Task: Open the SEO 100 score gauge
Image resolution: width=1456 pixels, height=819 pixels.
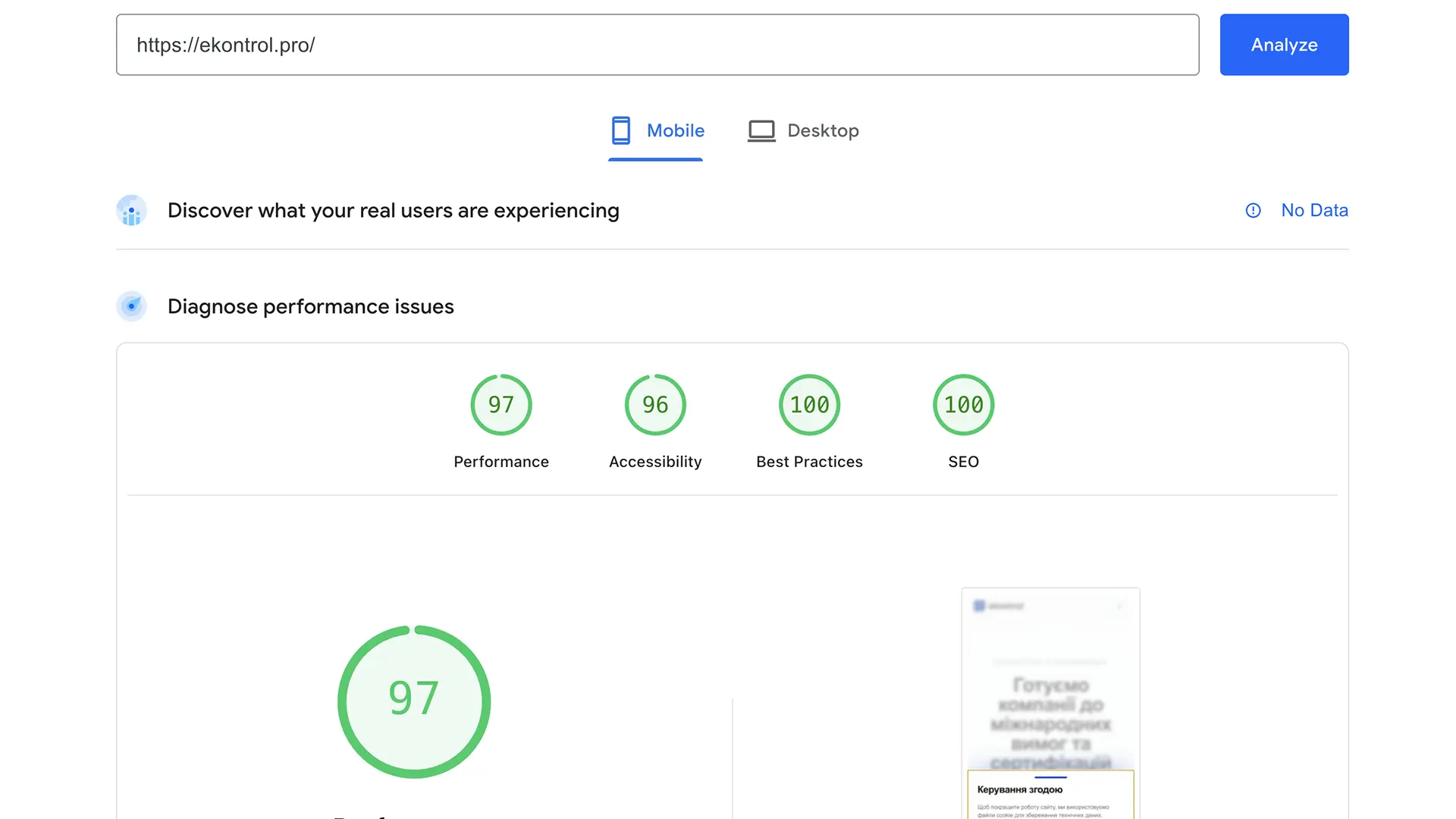Action: coord(963,404)
